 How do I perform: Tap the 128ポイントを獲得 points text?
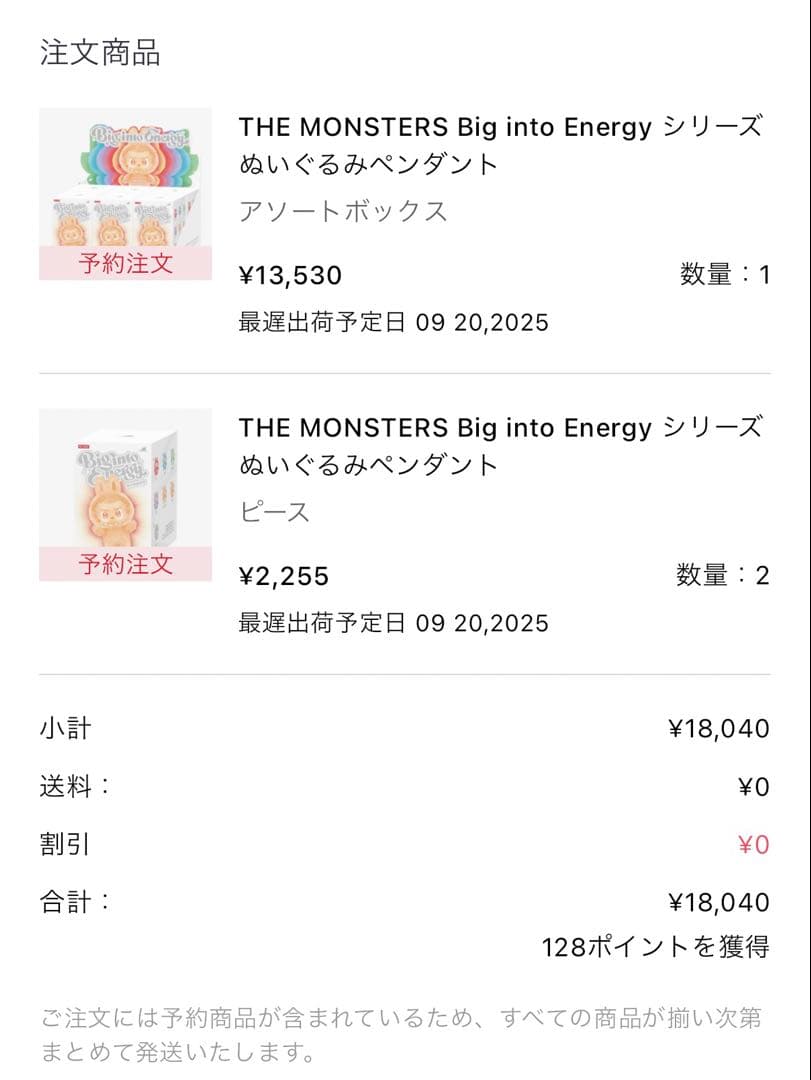coord(655,947)
